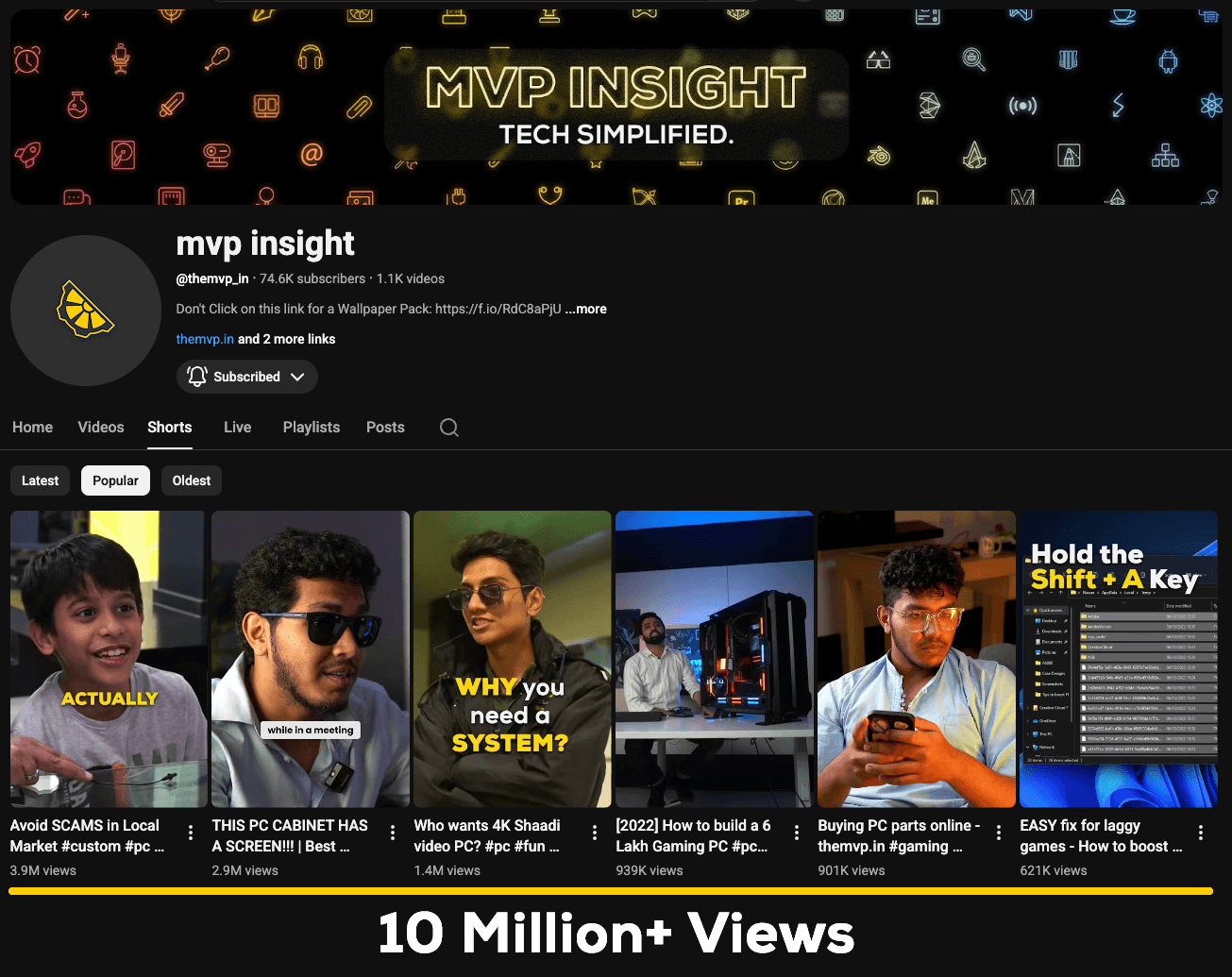Click the mvp insight channel avatar
The width and height of the screenshot is (1232, 977).
point(86,311)
